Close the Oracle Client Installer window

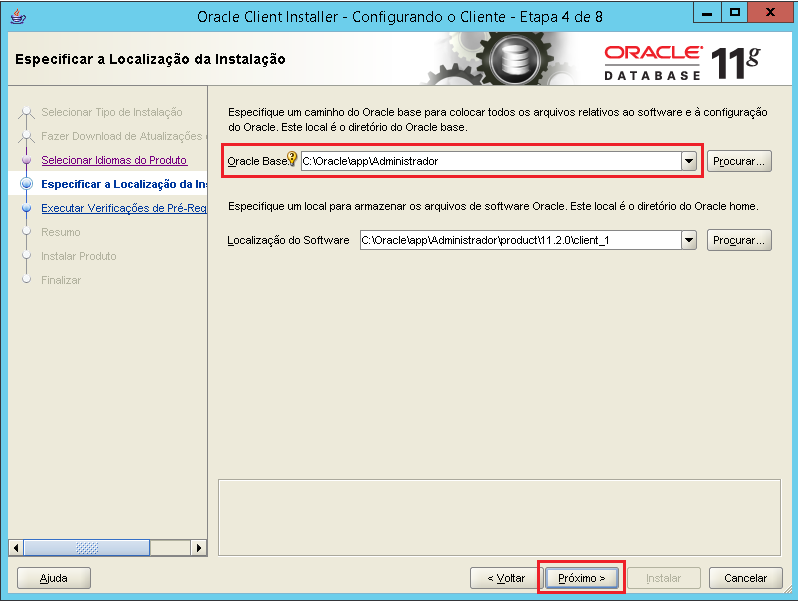click(x=771, y=13)
